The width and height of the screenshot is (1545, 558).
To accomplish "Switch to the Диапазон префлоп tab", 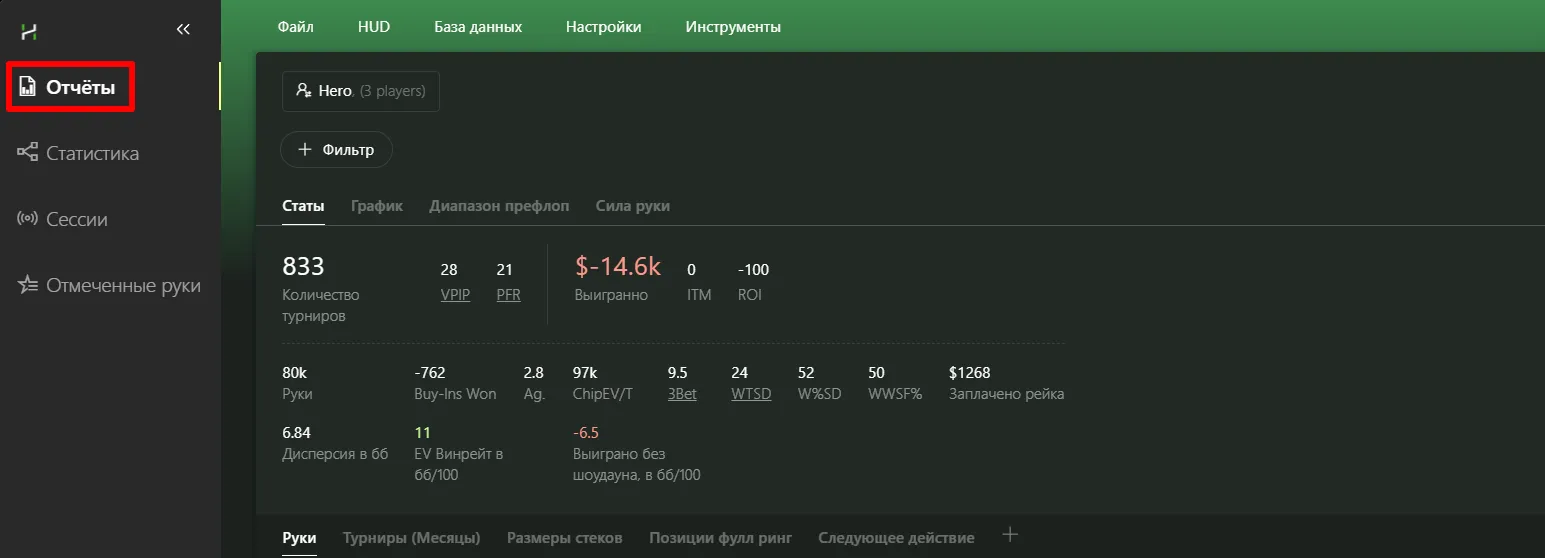I will (499, 206).
